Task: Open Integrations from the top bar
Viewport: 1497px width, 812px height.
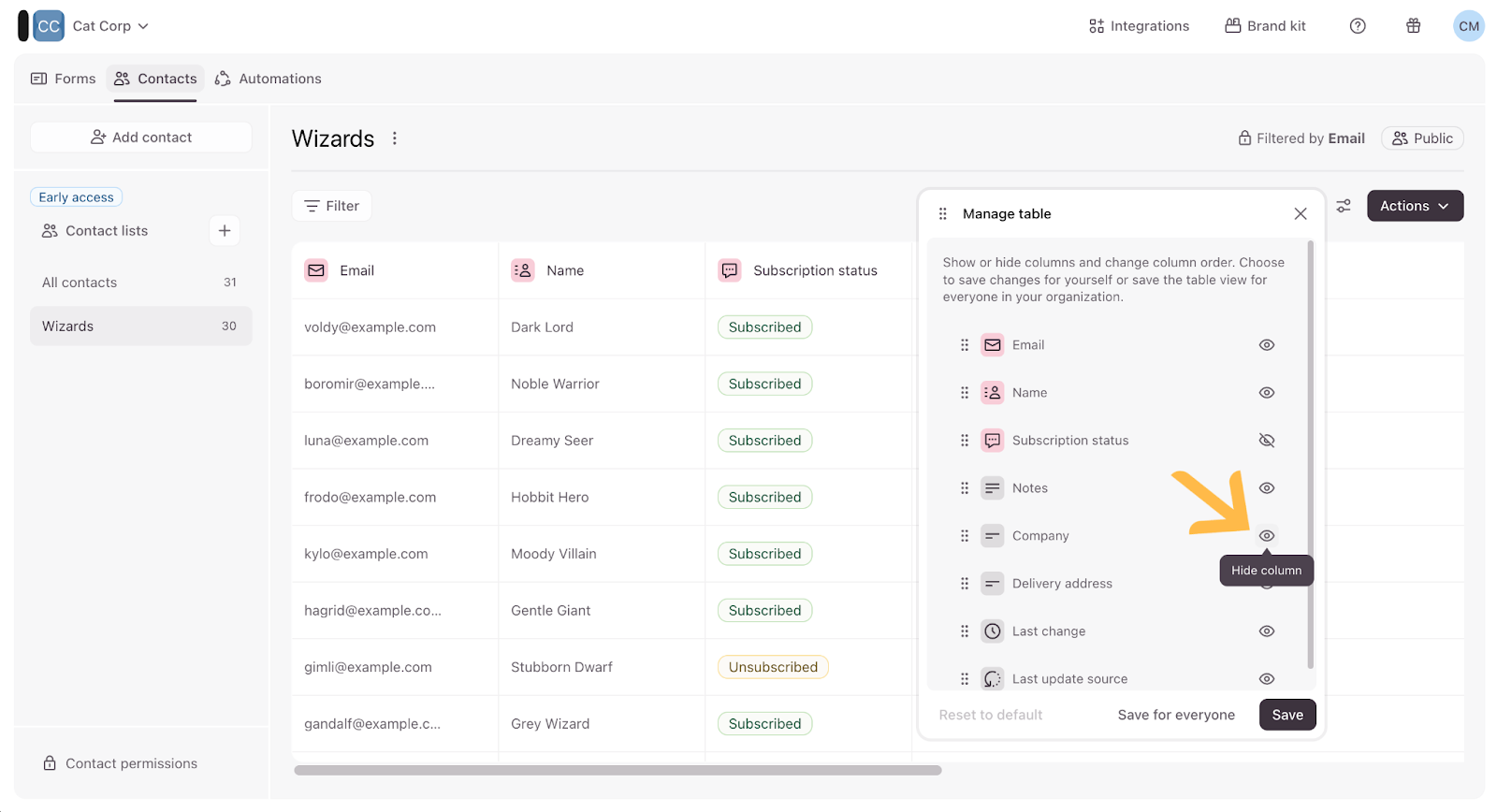Action: (1139, 26)
